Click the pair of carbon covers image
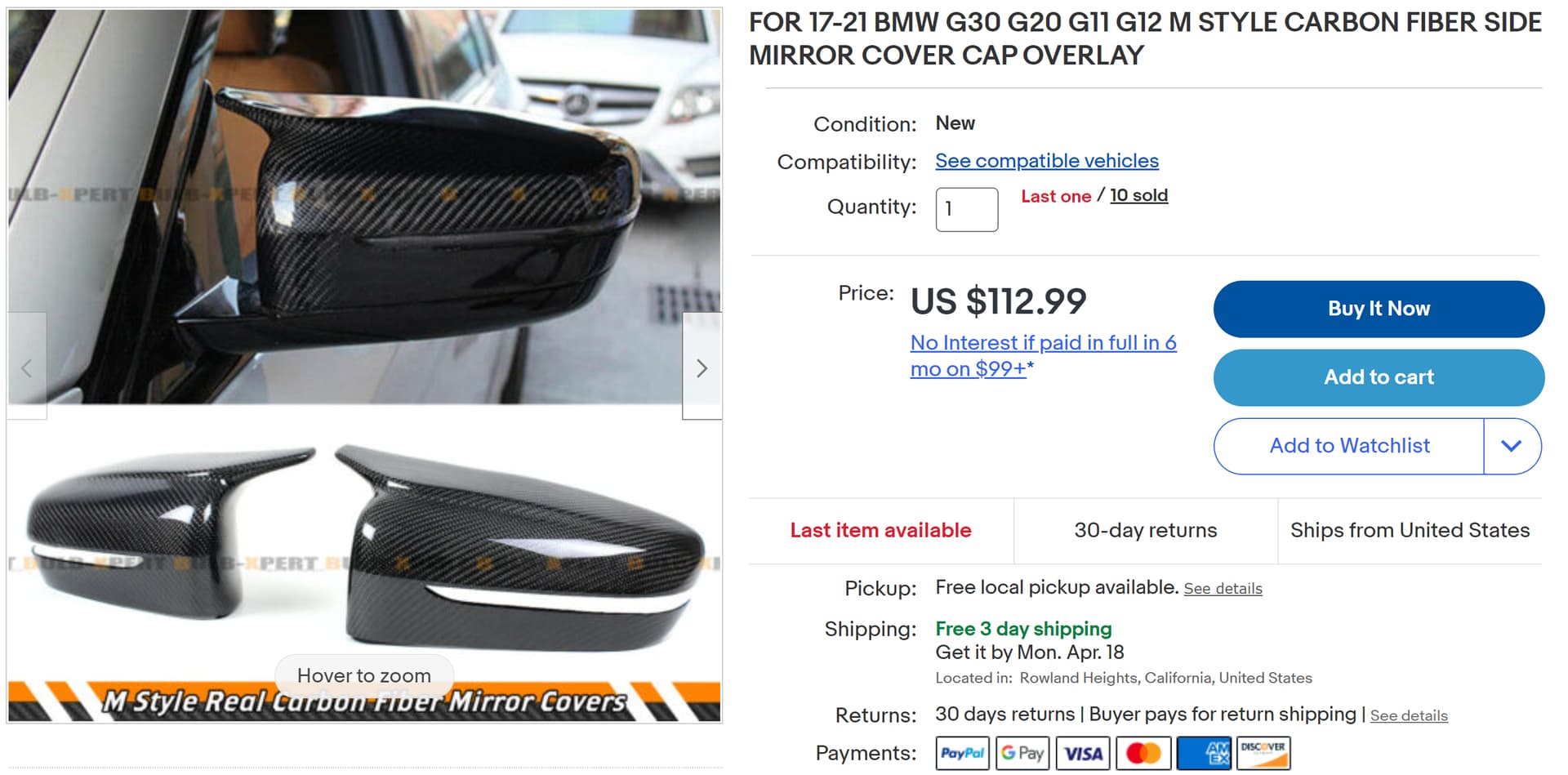1568x775 pixels. click(364, 563)
